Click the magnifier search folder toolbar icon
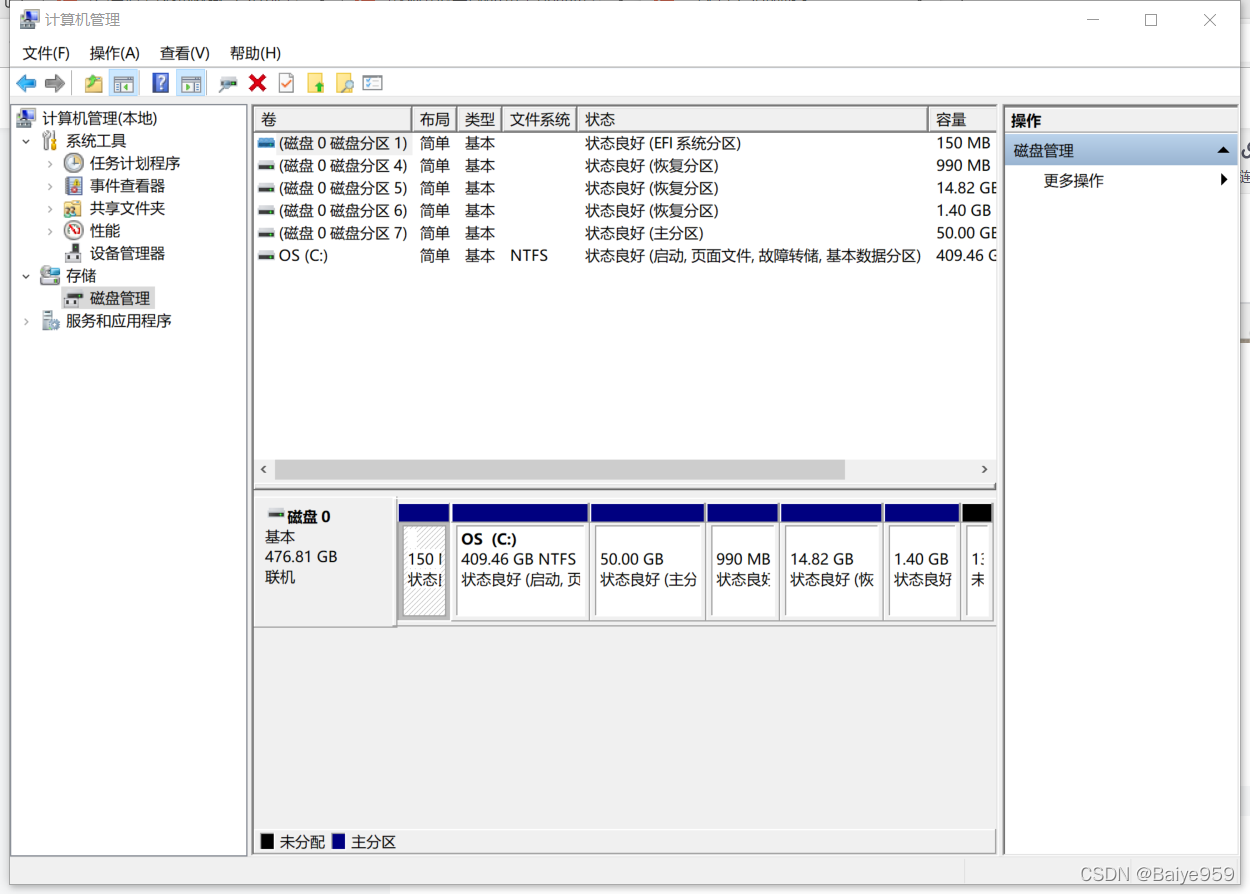The image size is (1250, 894). [x=344, y=84]
